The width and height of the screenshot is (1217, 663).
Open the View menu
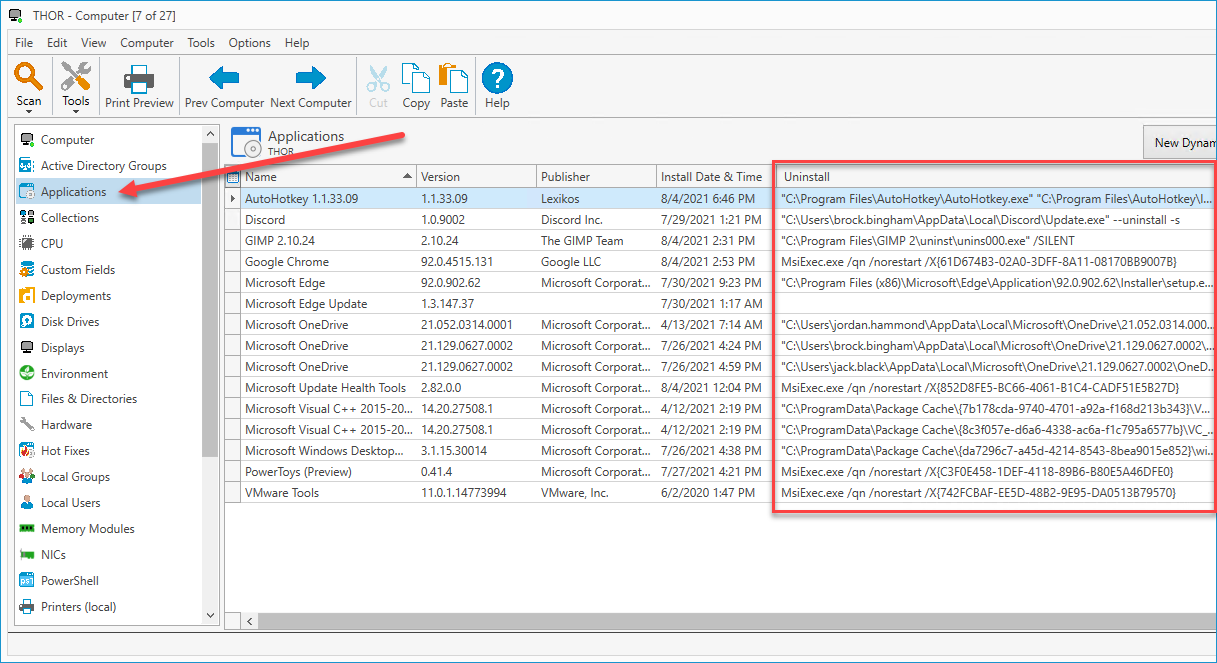(94, 43)
